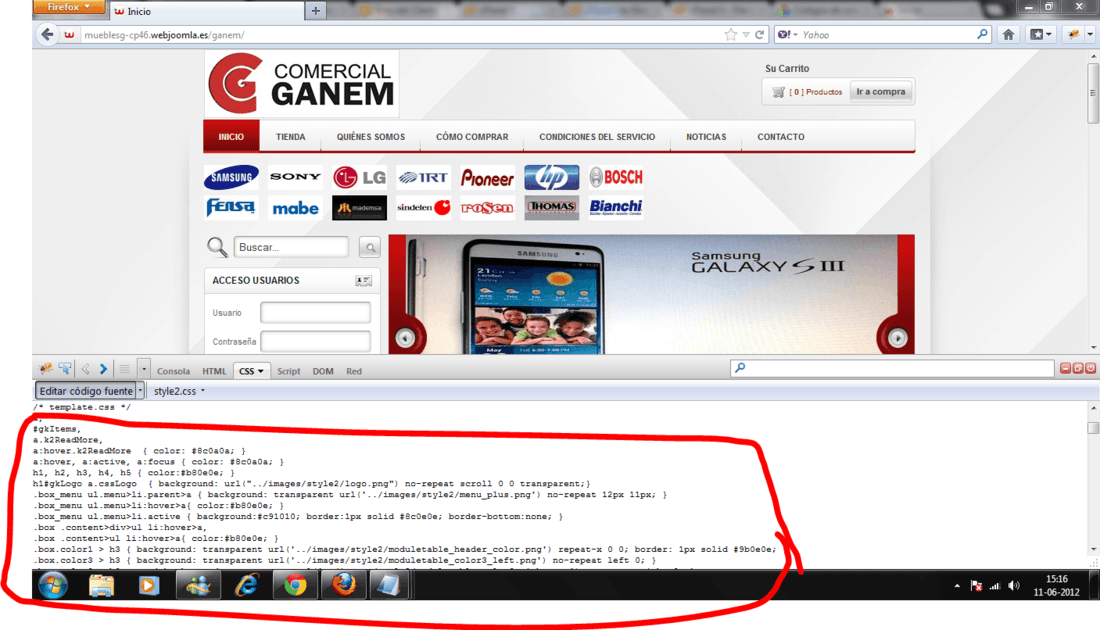The height and width of the screenshot is (630, 1100).
Task: Open the Firebug bug icon menu
Action: click(46, 369)
